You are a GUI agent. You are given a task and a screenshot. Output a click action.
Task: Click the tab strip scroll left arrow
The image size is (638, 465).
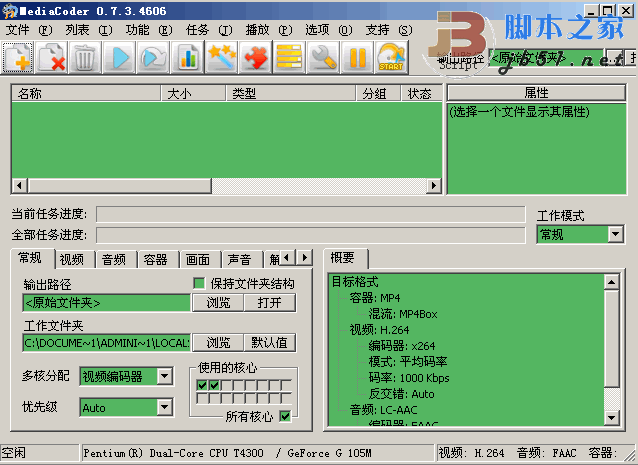[x=287, y=258]
